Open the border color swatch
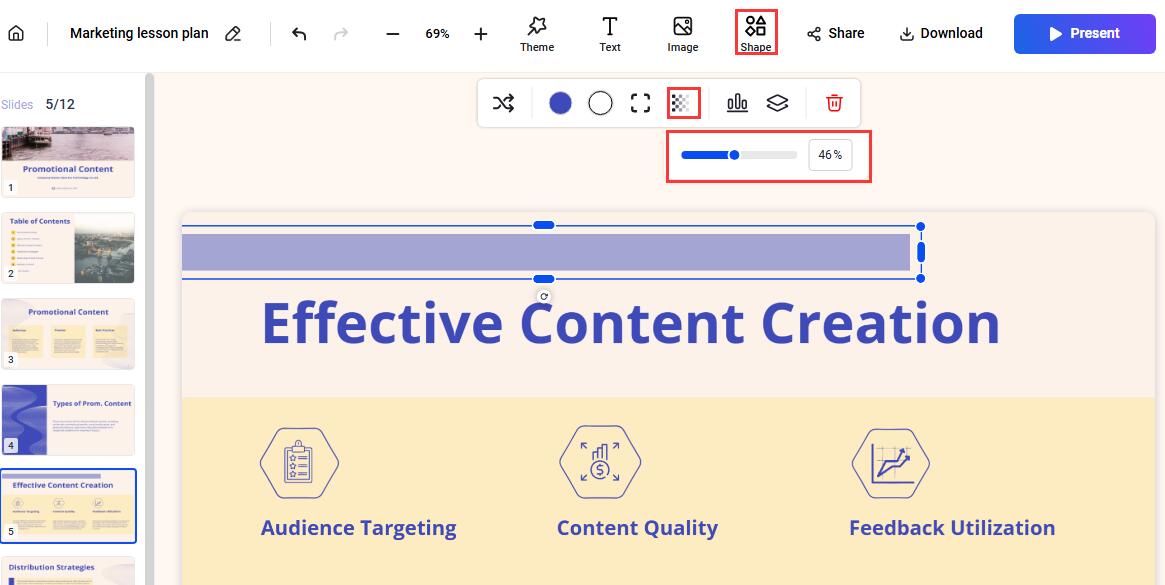The height and width of the screenshot is (585, 1165). point(600,103)
